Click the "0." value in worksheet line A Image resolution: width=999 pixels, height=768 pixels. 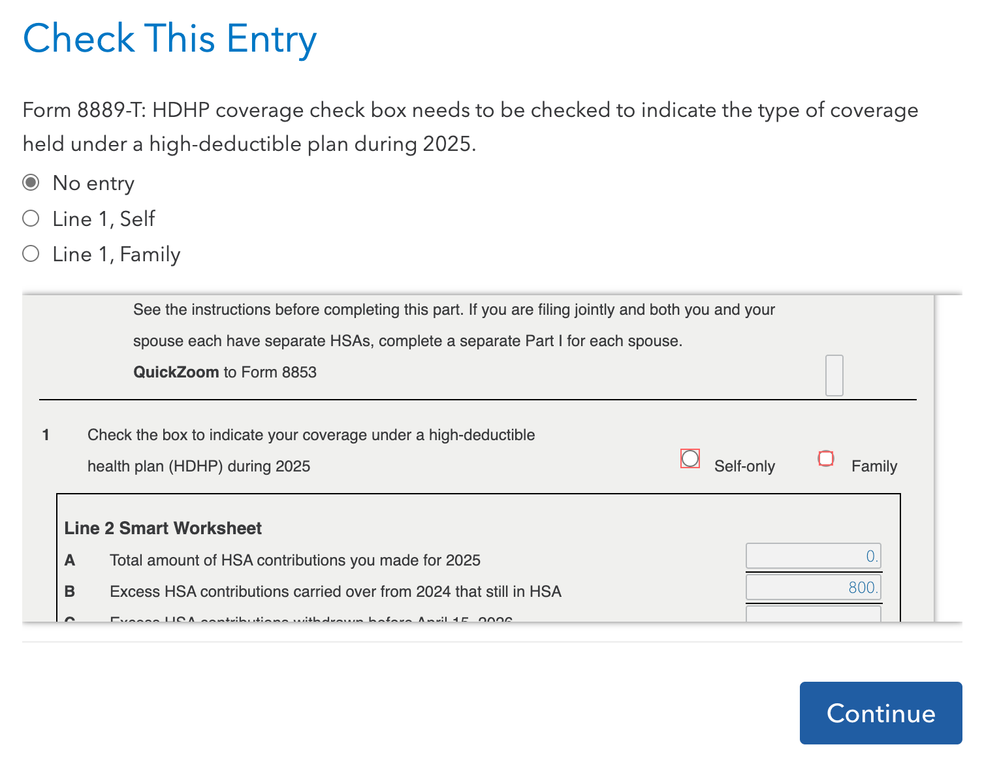click(872, 555)
